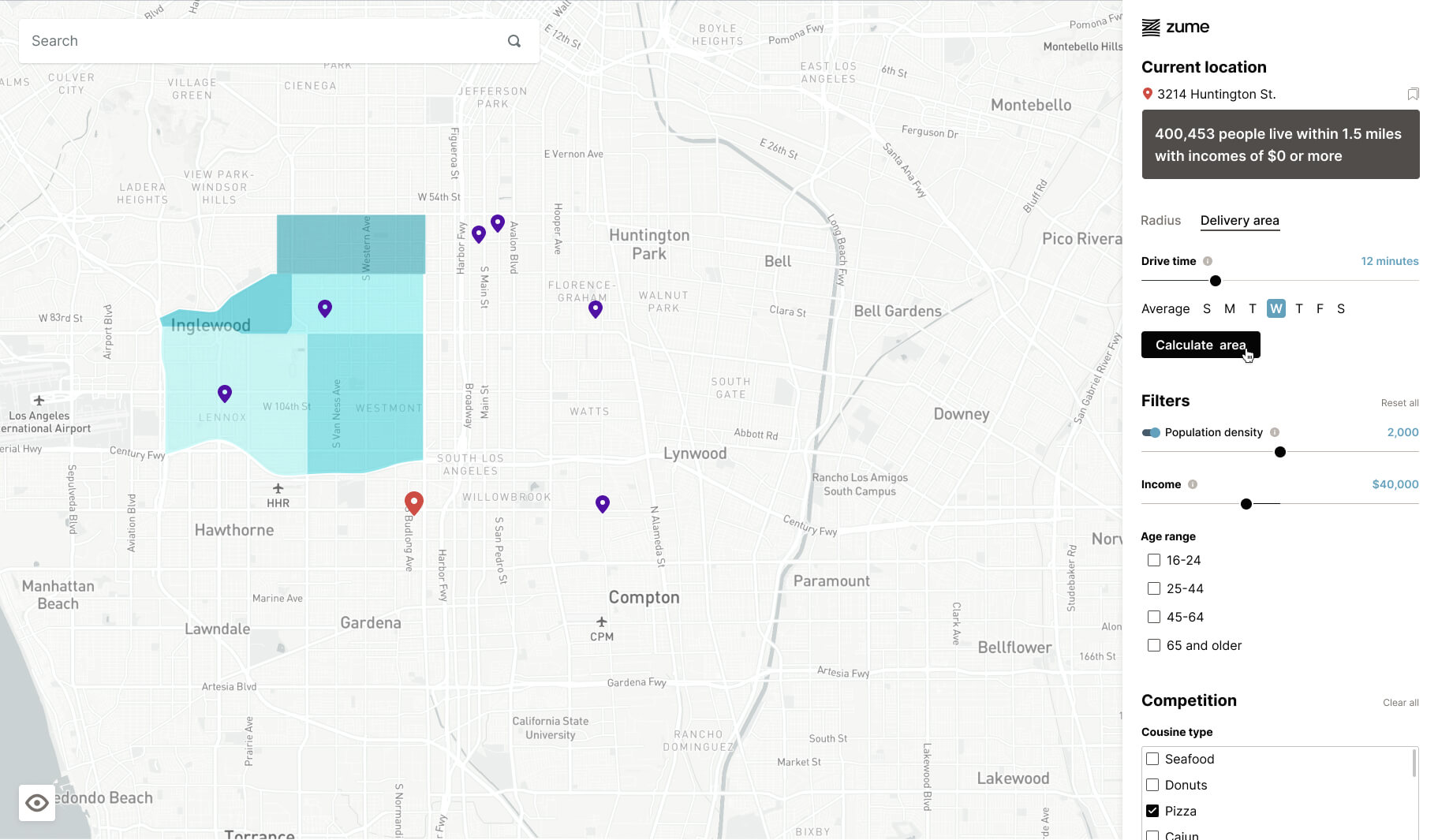Click the CPM airport icon
1438x840 pixels.
tap(602, 622)
